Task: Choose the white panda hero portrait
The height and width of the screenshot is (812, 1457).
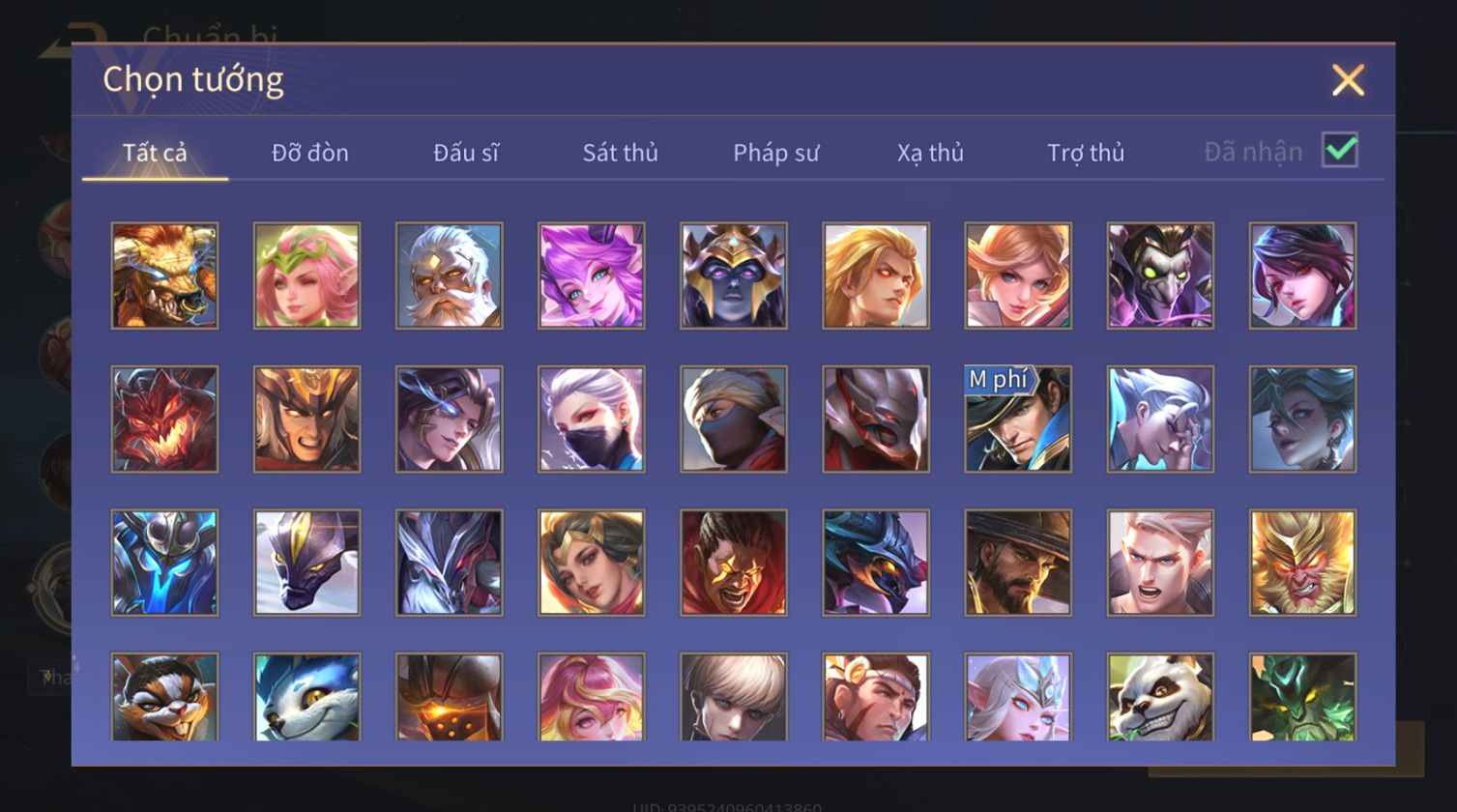Action: (1160, 697)
